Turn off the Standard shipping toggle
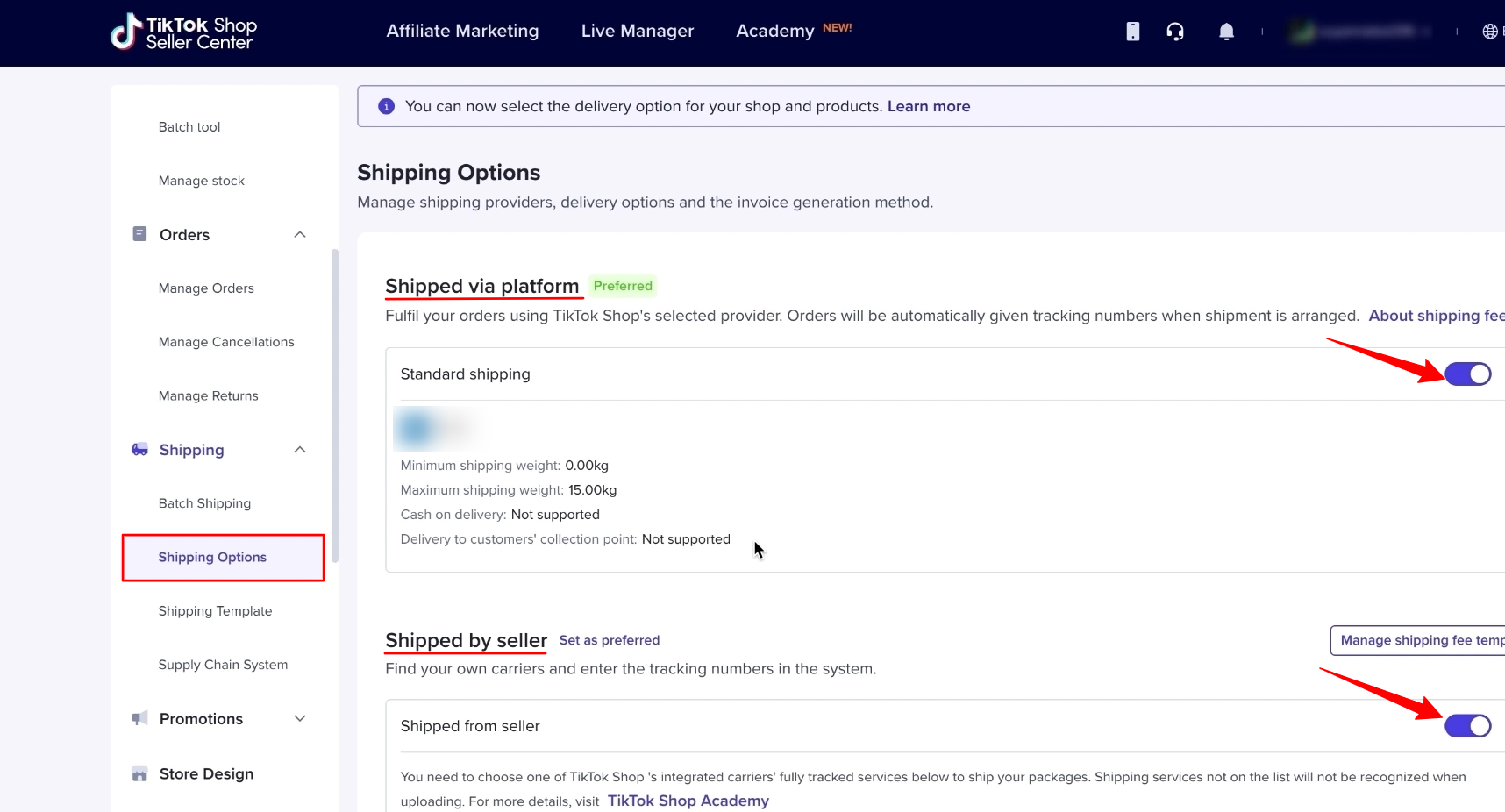The width and height of the screenshot is (1505, 812). (x=1468, y=374)
